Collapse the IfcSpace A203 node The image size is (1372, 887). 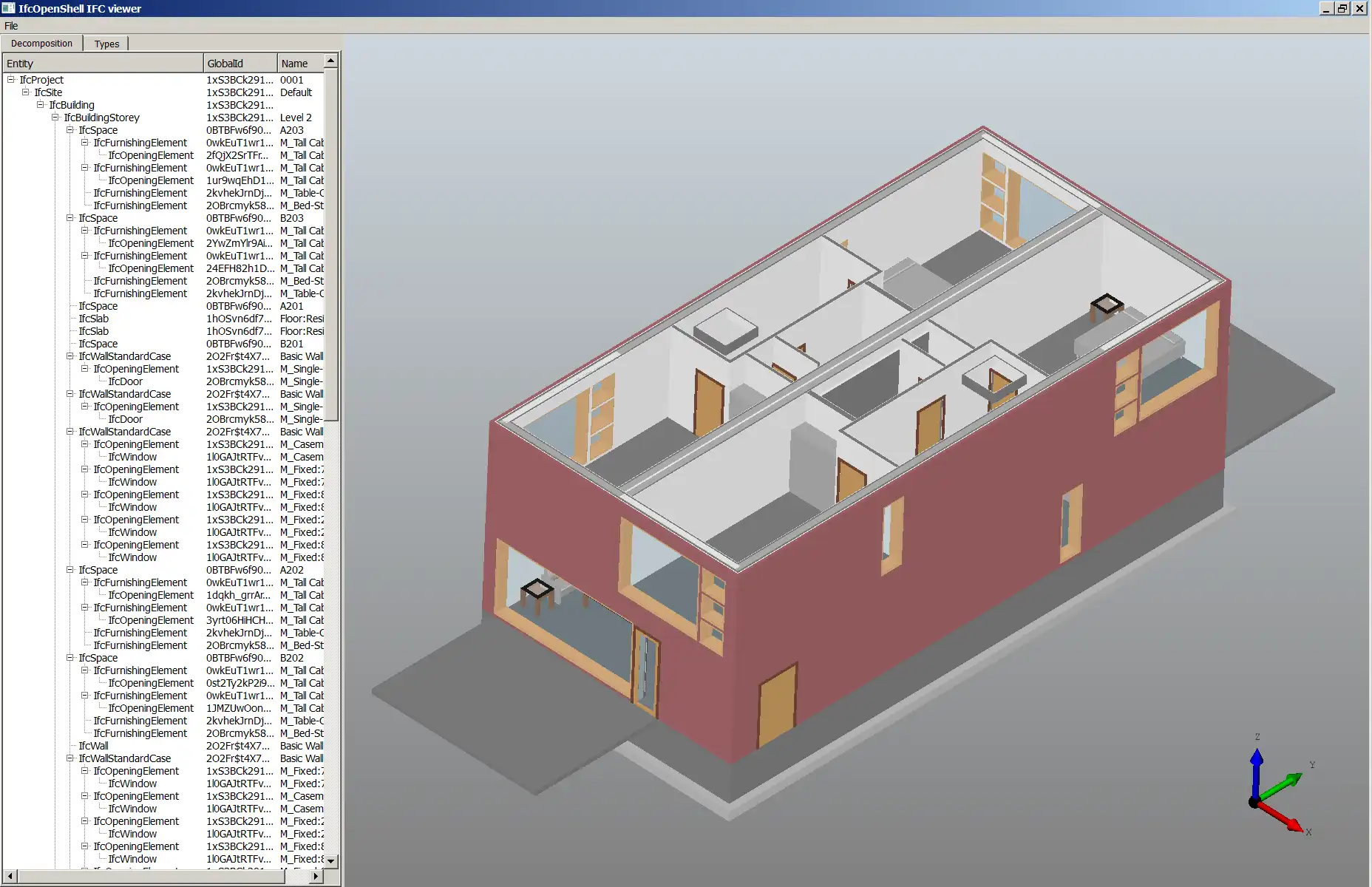pyautogui.click(x=70, y=130)
